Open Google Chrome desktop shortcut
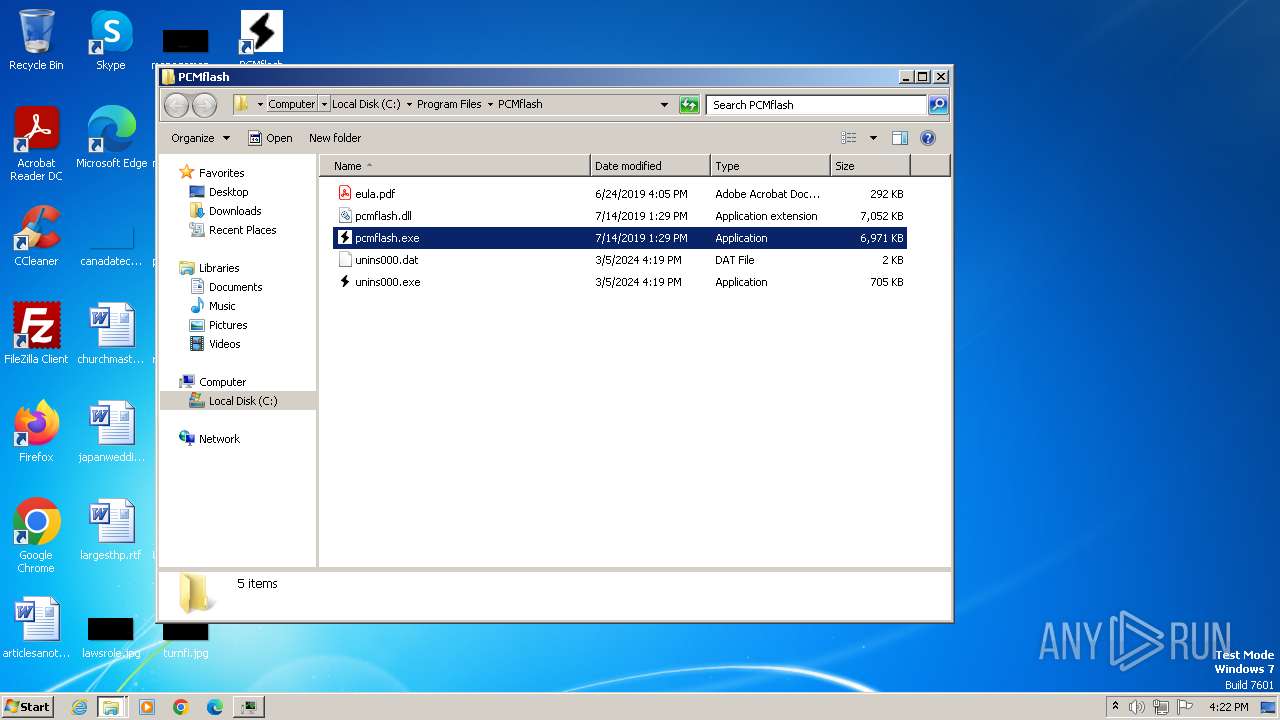 tap(36, 536)
